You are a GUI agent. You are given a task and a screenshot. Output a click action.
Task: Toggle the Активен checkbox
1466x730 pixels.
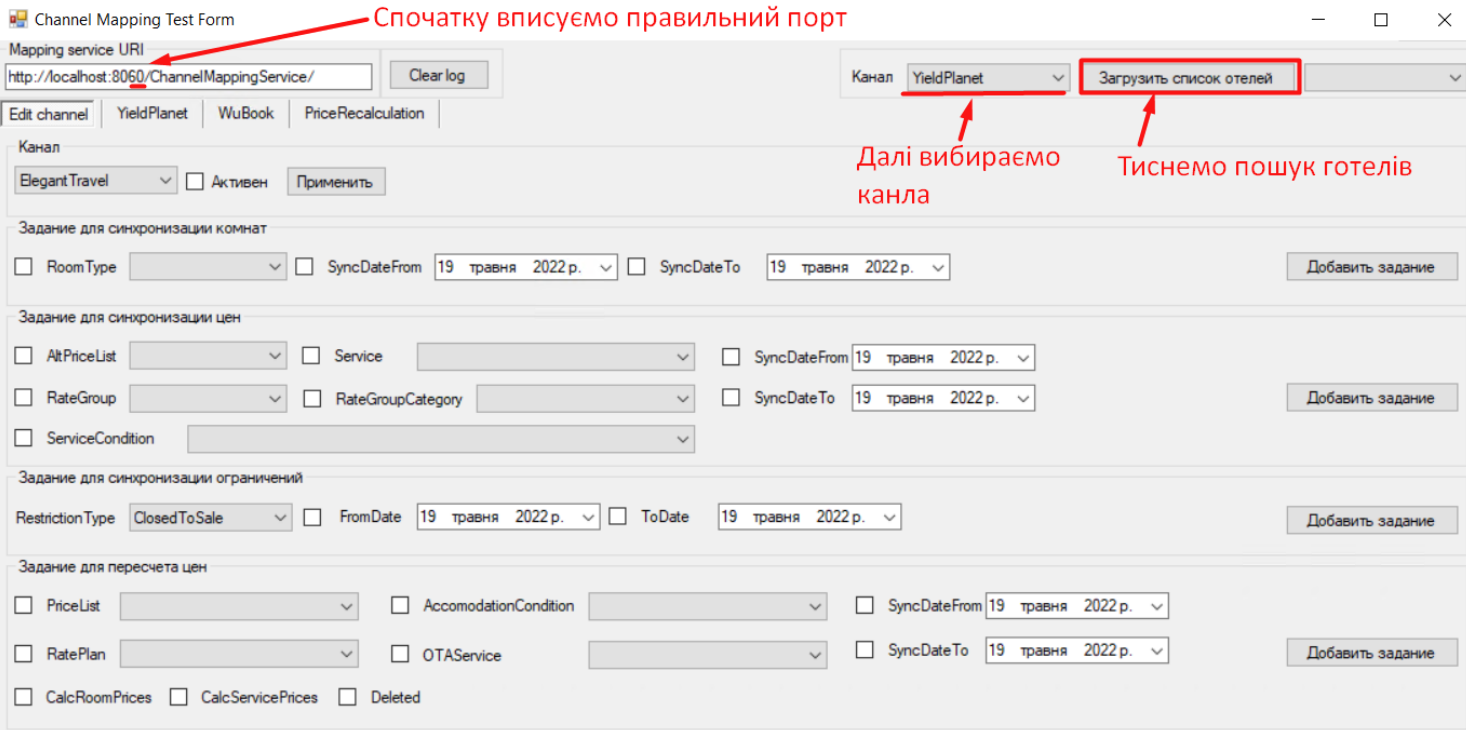(195, 182)
